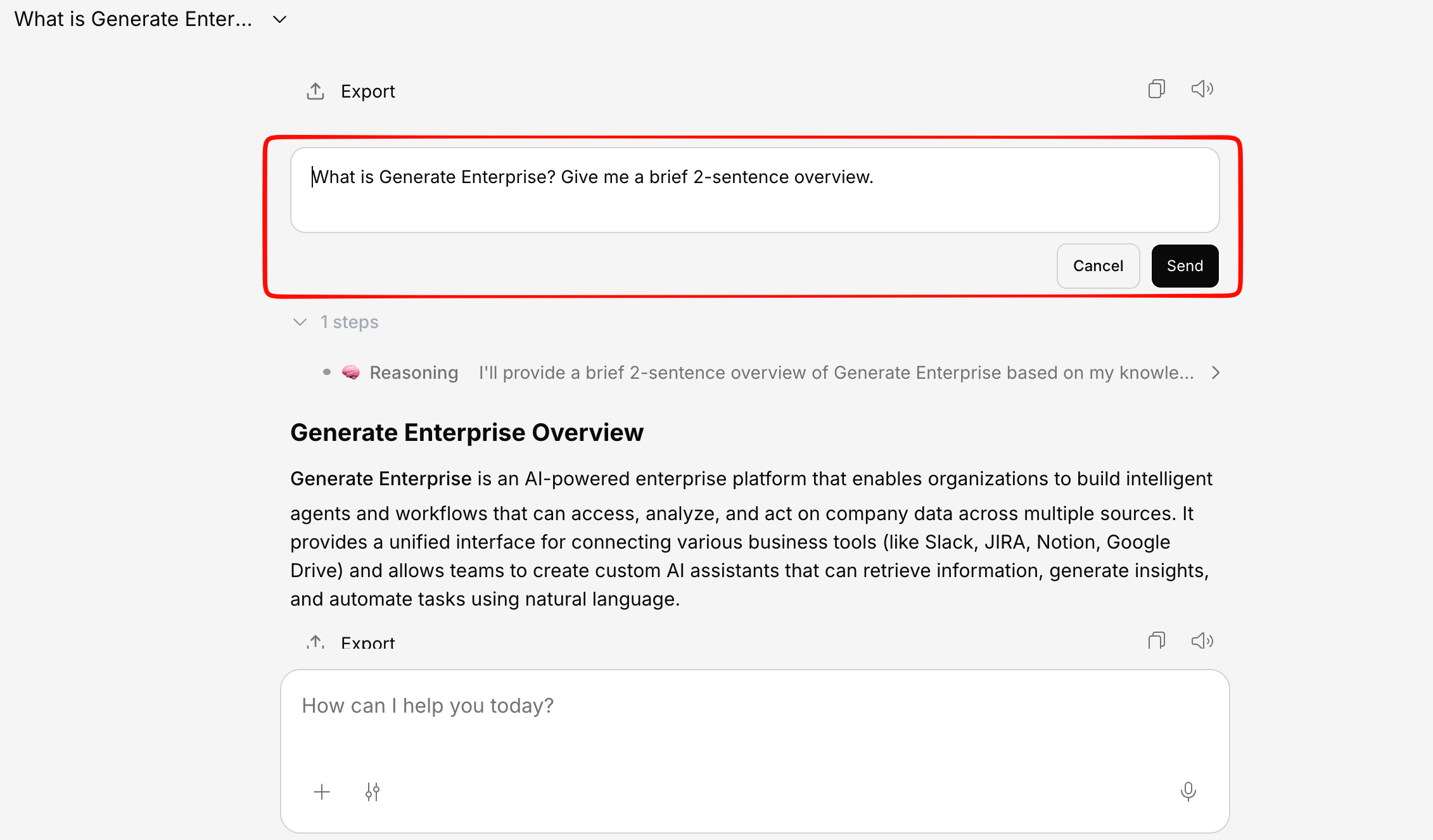Click the conversation title text
The width and height of the screenshot is (1433, 840).
[x=133, y=20]
